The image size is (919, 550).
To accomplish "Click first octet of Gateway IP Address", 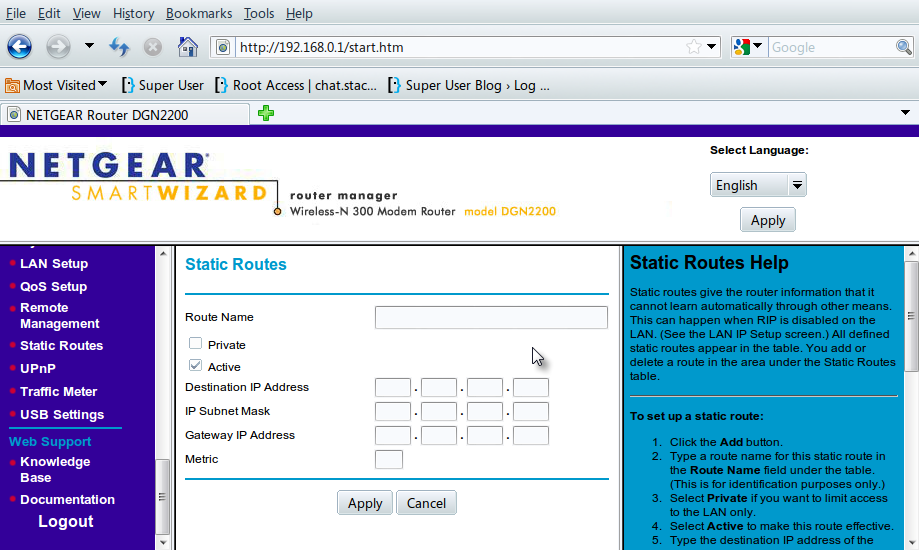I will click(393, 436).
